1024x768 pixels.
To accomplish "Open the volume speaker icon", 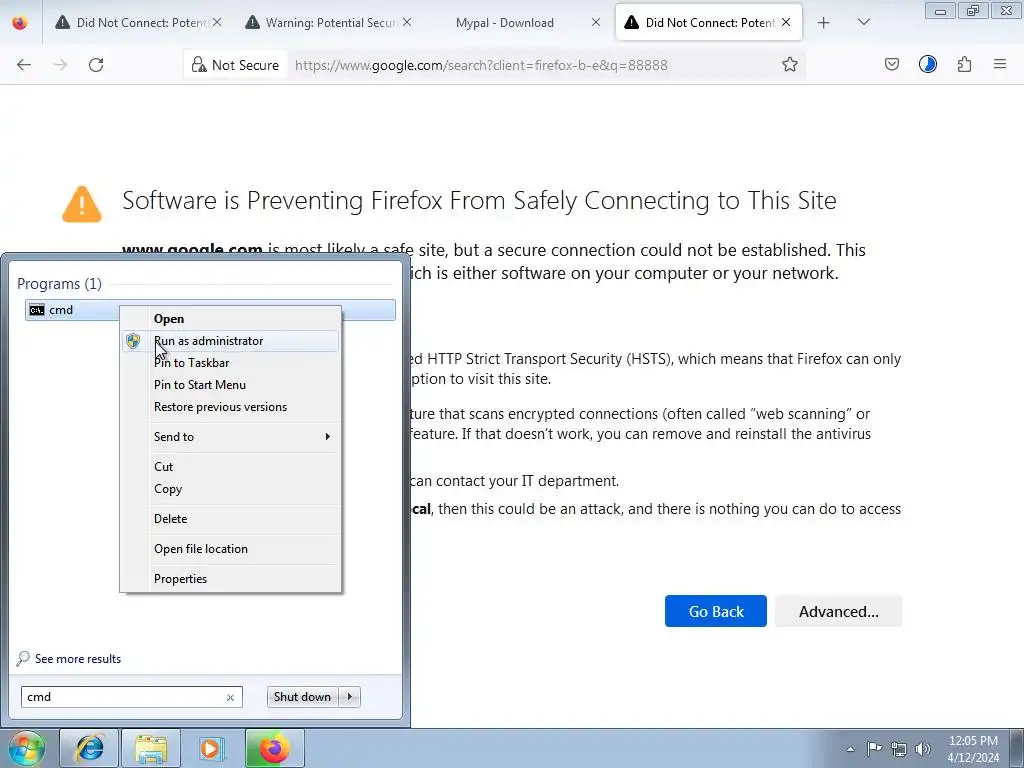I will [x=923, y=749].
